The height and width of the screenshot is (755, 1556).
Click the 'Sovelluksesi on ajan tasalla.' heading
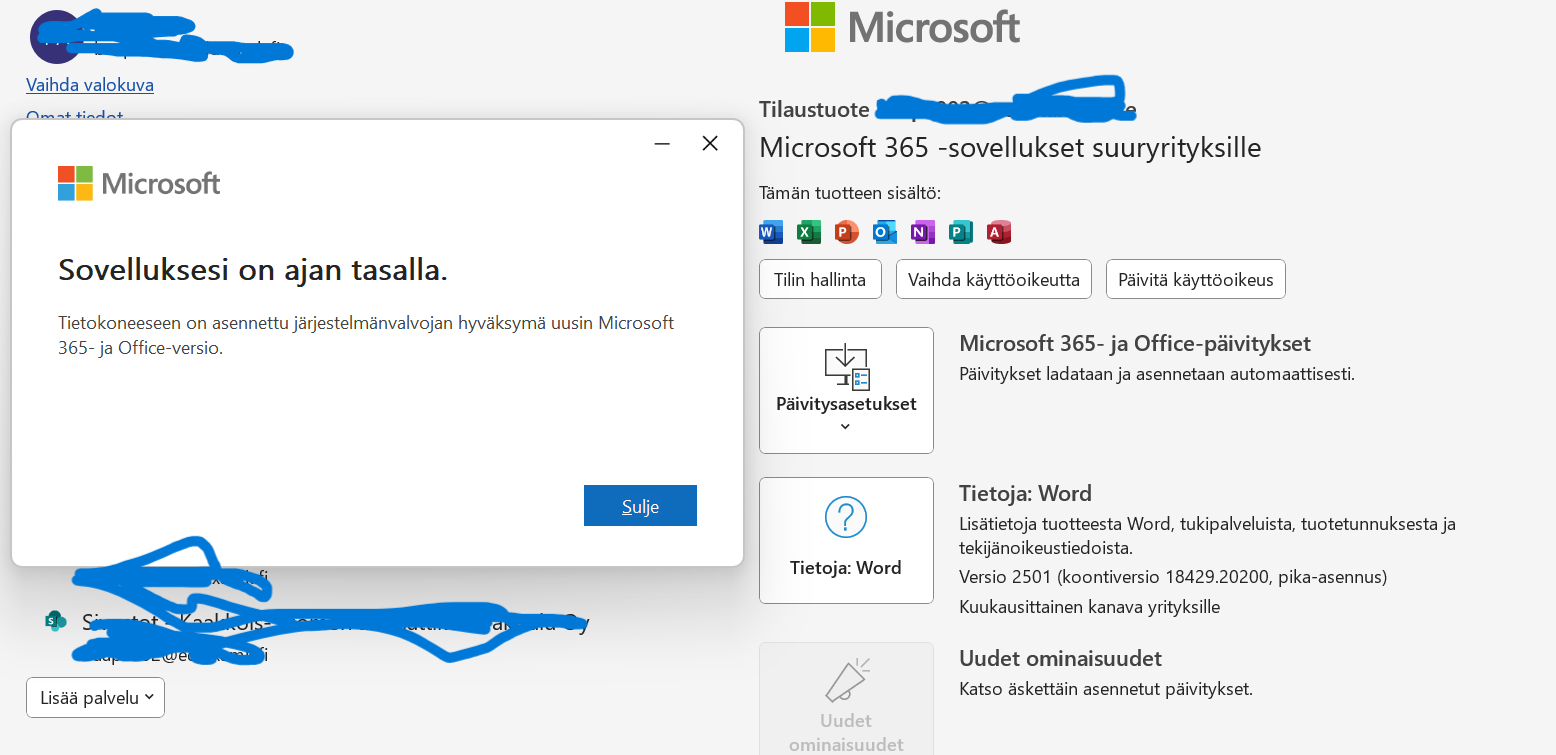[x=253, y=269]
